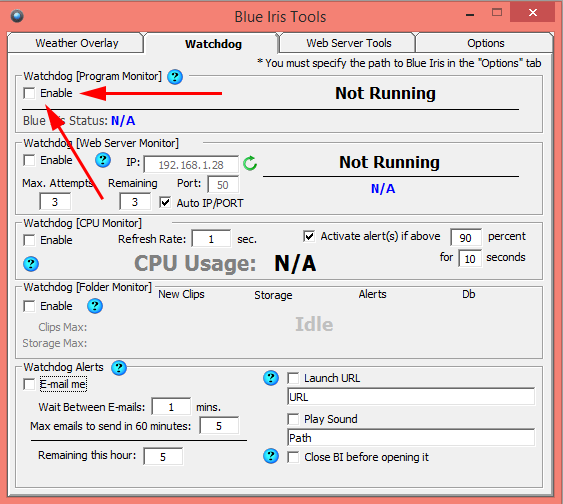
Task: Check the E-mail me option
Action: tap(29, 384)
